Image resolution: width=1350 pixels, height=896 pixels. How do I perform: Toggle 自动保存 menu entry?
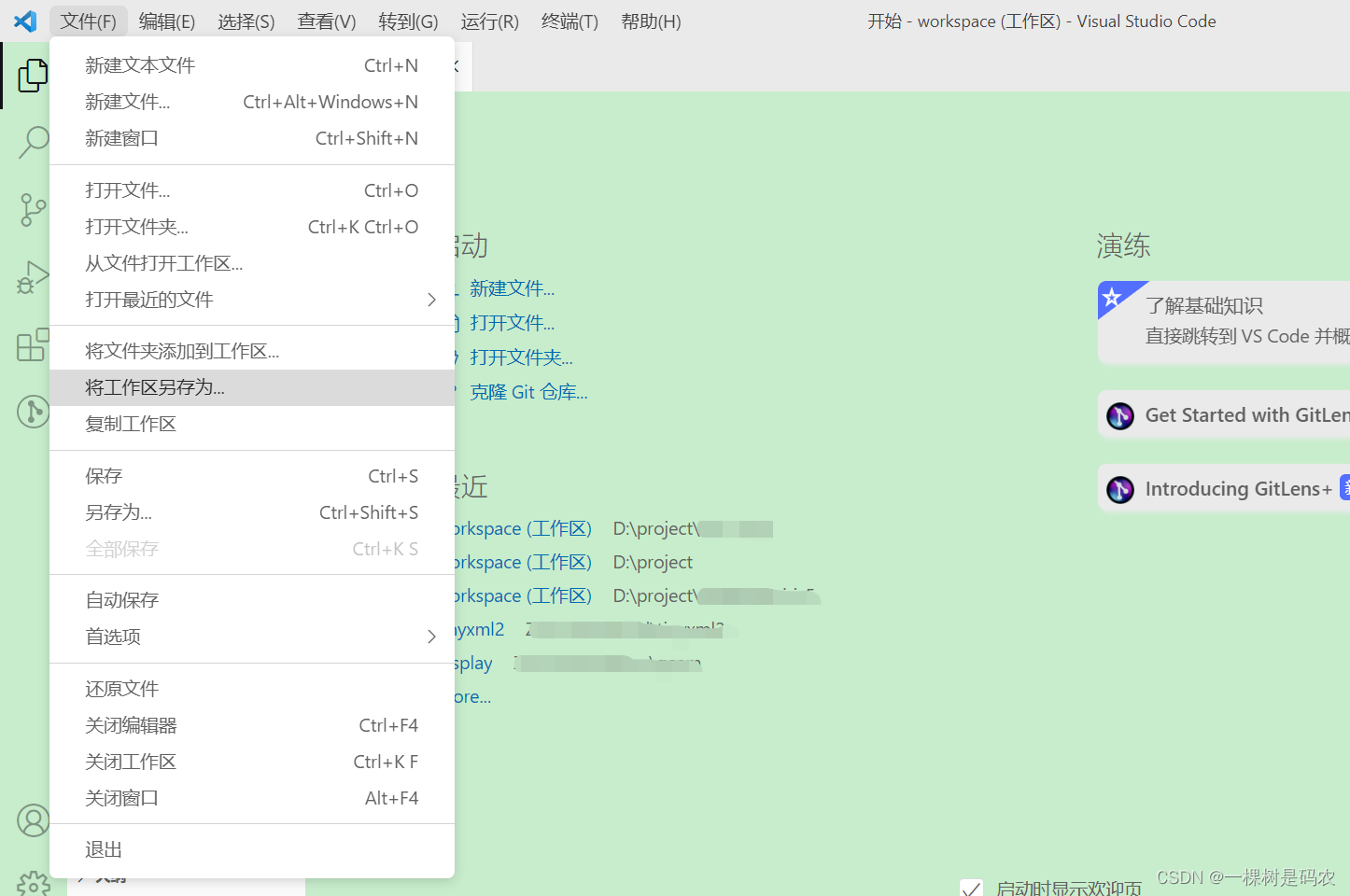point(252,600)
